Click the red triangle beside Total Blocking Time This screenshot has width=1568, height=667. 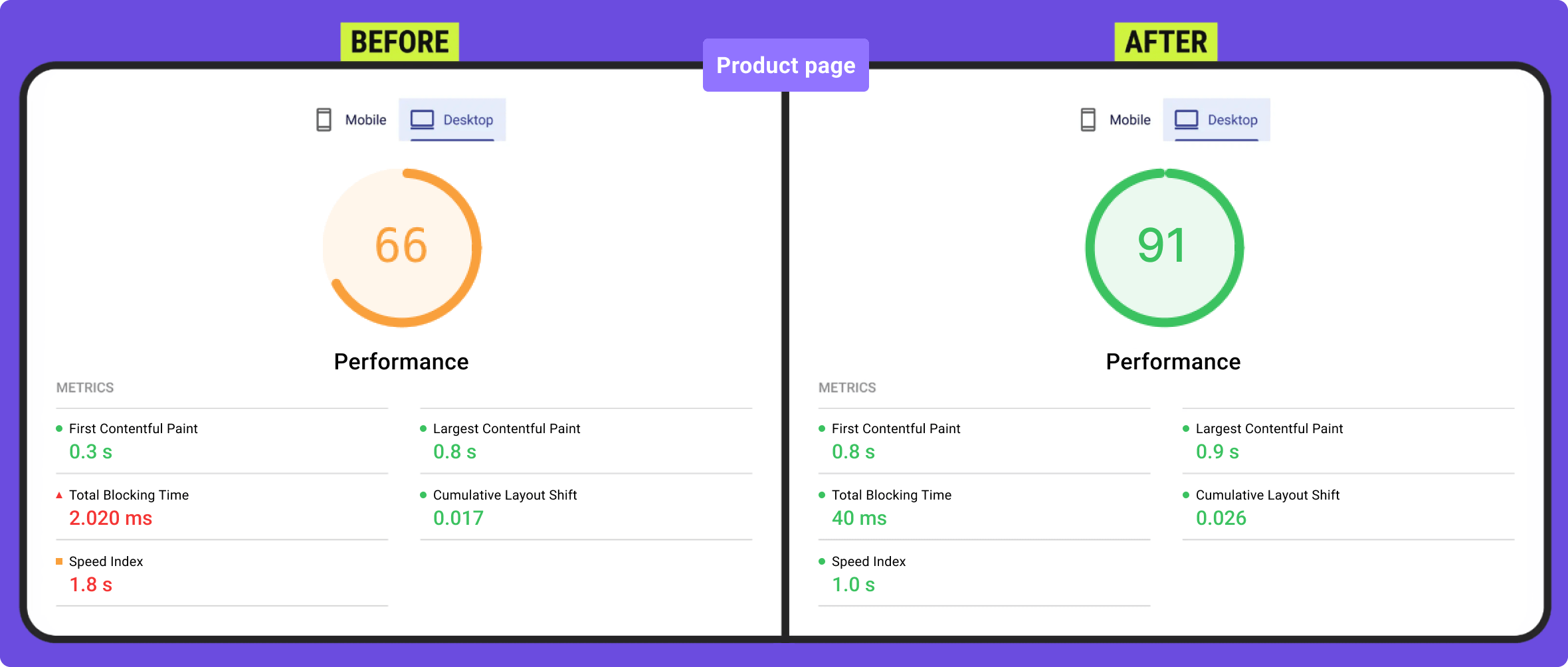59,495
